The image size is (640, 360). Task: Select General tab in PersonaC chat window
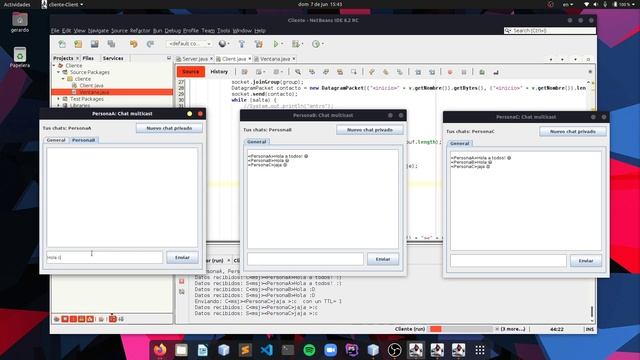pos(460,143)
